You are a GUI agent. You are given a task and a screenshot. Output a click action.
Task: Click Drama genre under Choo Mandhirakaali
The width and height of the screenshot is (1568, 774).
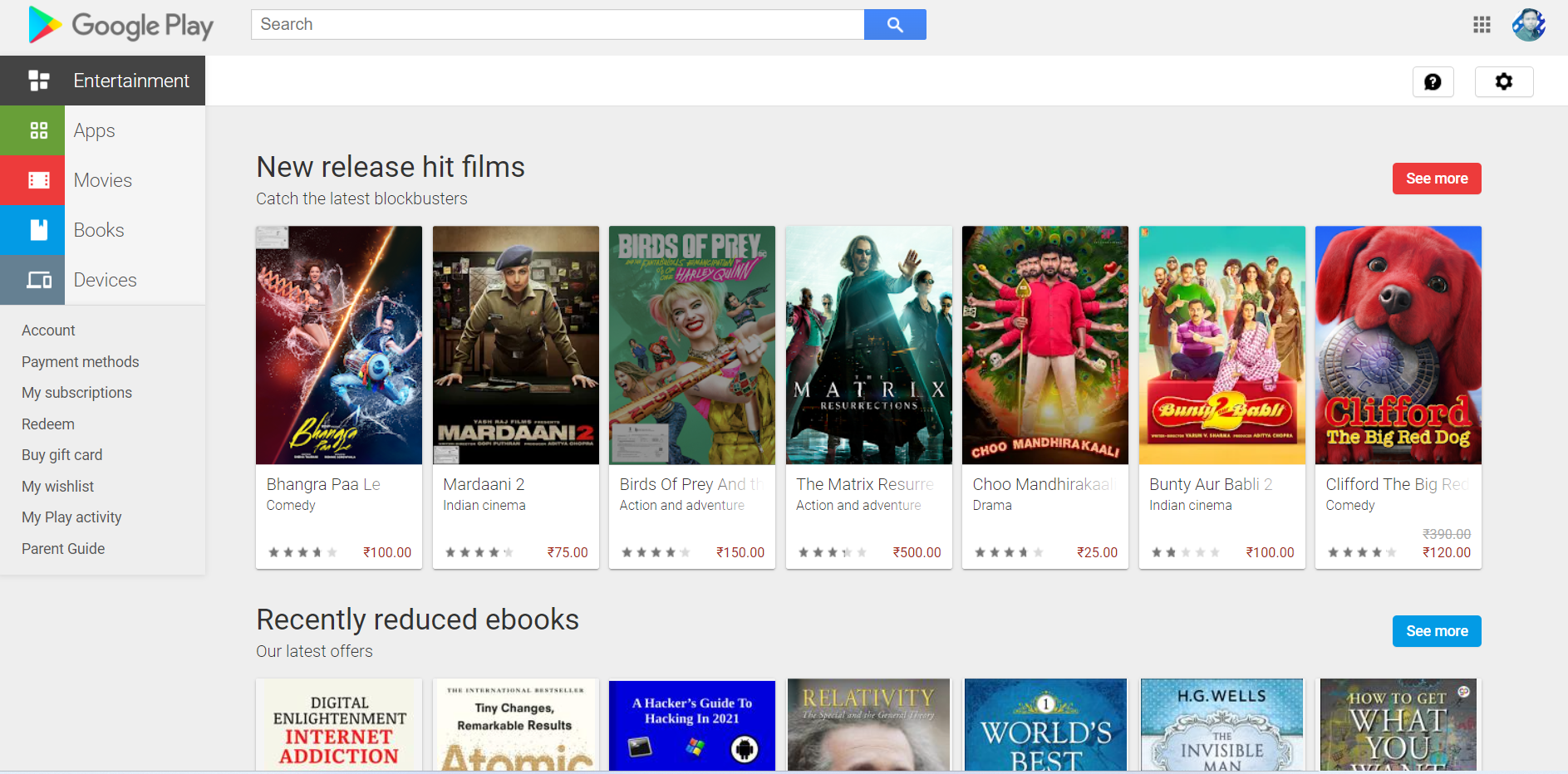pos(992,506)
